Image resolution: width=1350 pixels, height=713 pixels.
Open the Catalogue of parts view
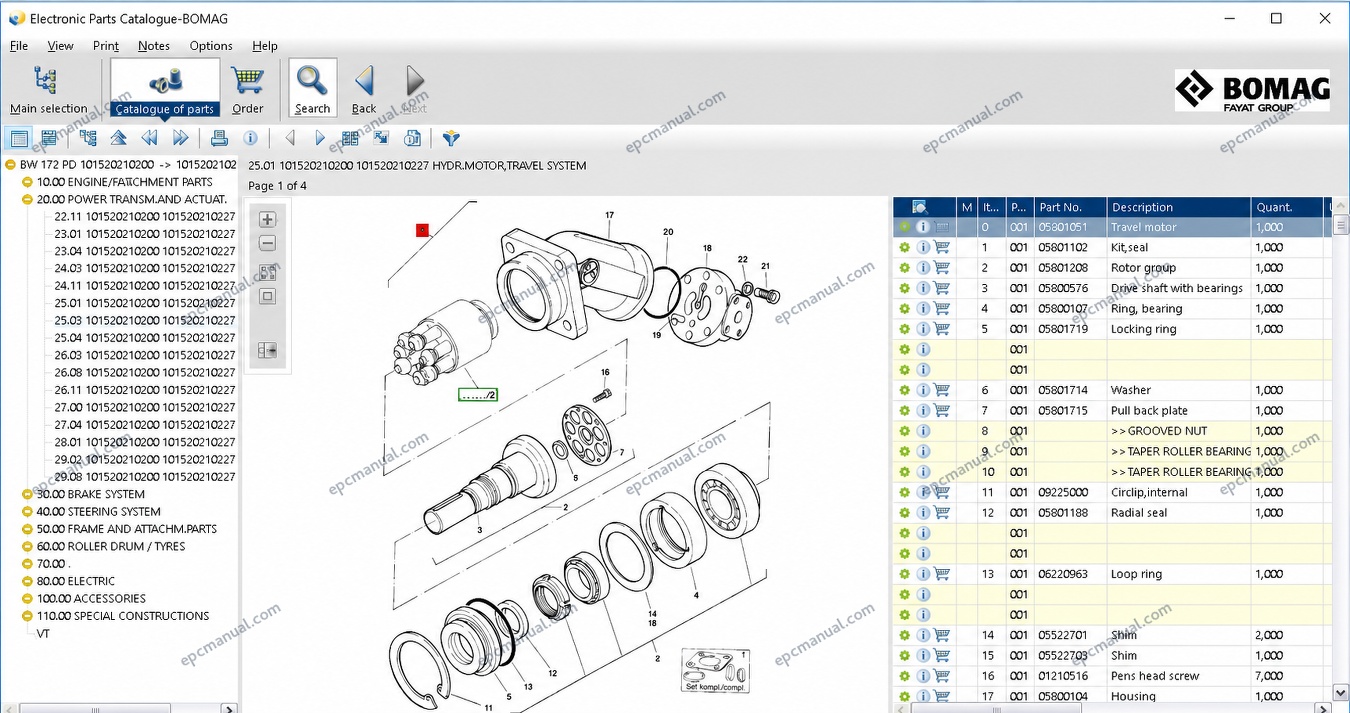(x=165, y=88)
